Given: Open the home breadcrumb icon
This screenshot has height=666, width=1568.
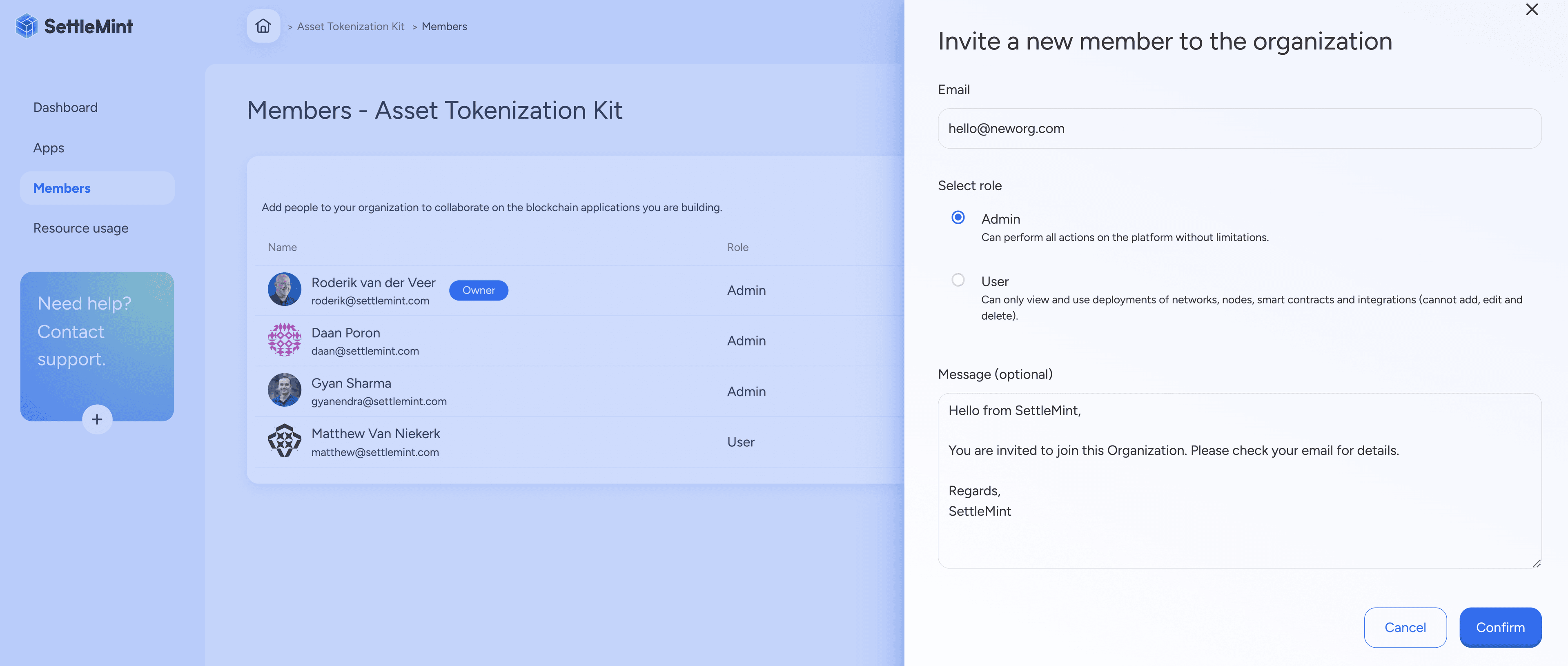Looking at the screenshot, I should pyautogui.click(x=263, y=26).
